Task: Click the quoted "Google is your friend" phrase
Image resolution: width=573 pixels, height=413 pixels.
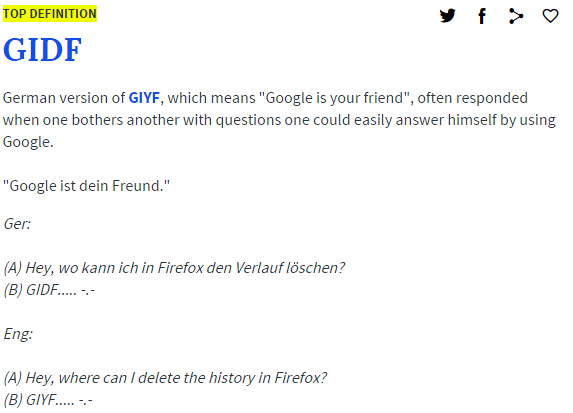Action: click(x=334, y=98)
